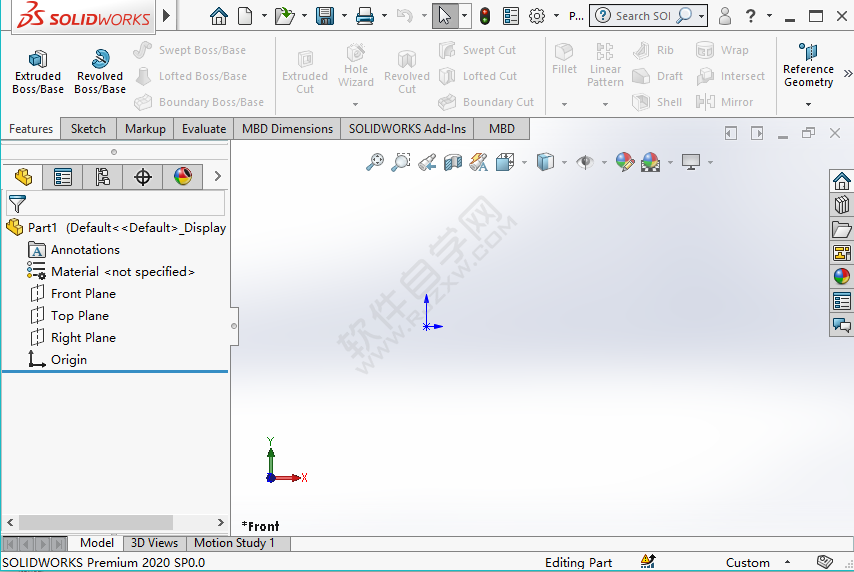Image resolution: width=854 pixels, height=572 pixels.
Task: Expand more manager tabs arrow
Action: [x=218, y=176]
